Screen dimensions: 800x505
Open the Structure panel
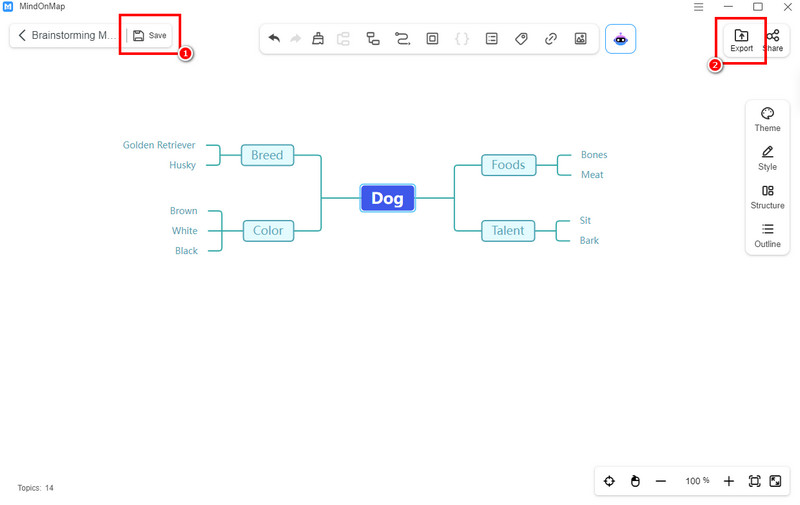tap(767, 197)
